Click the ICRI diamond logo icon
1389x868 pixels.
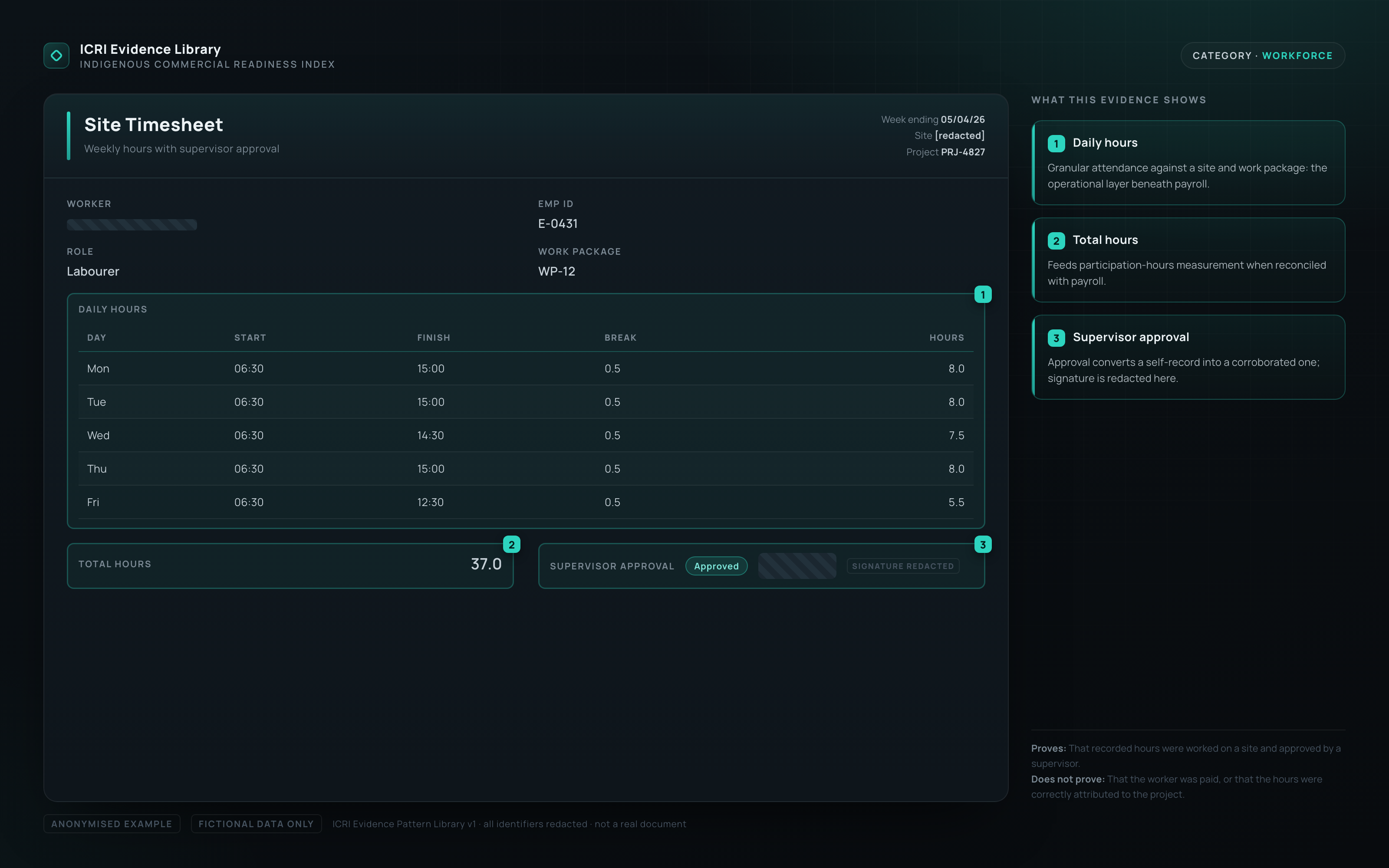[56, 56]
